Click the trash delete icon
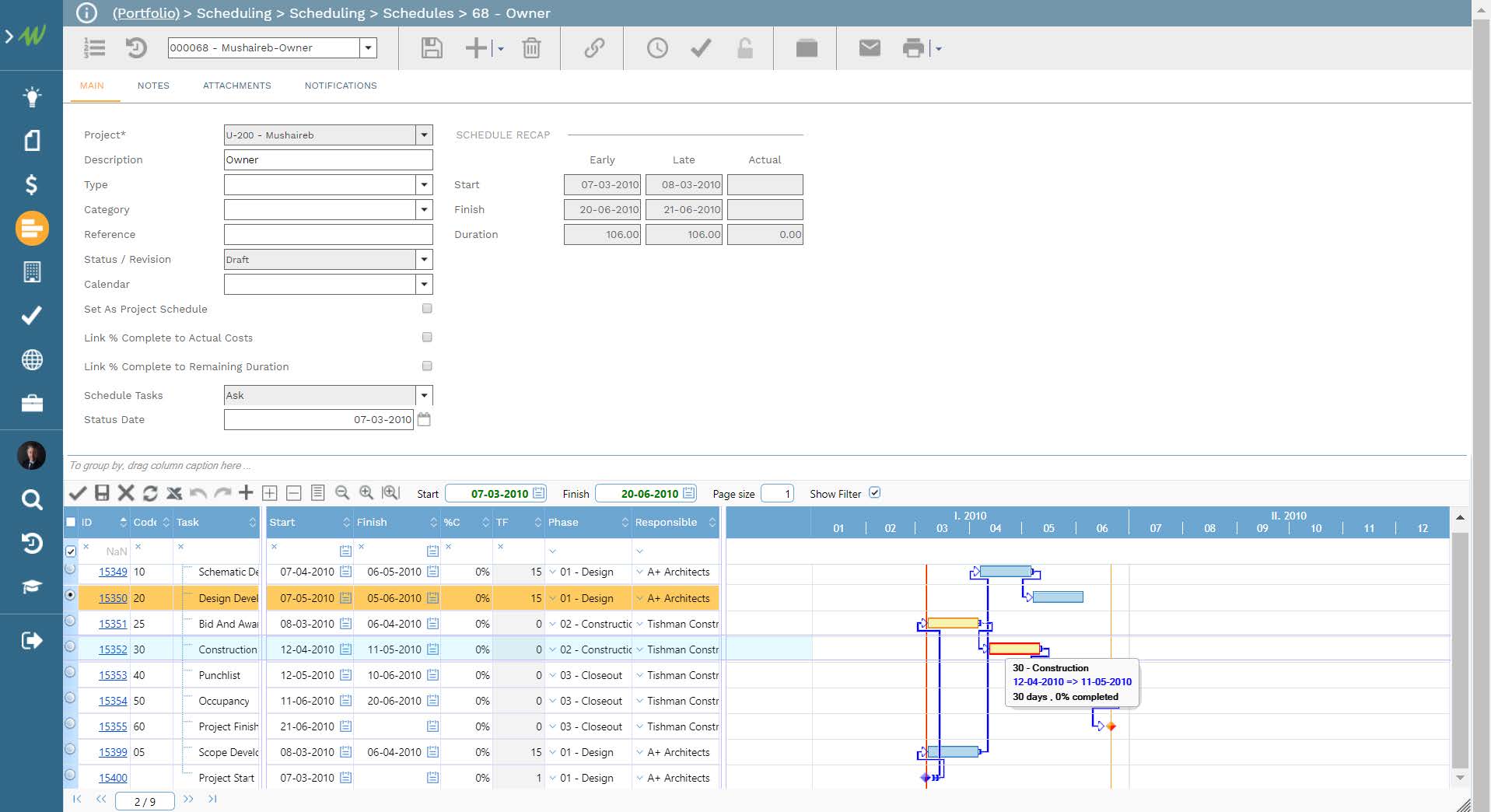 [x=531, y=48]
